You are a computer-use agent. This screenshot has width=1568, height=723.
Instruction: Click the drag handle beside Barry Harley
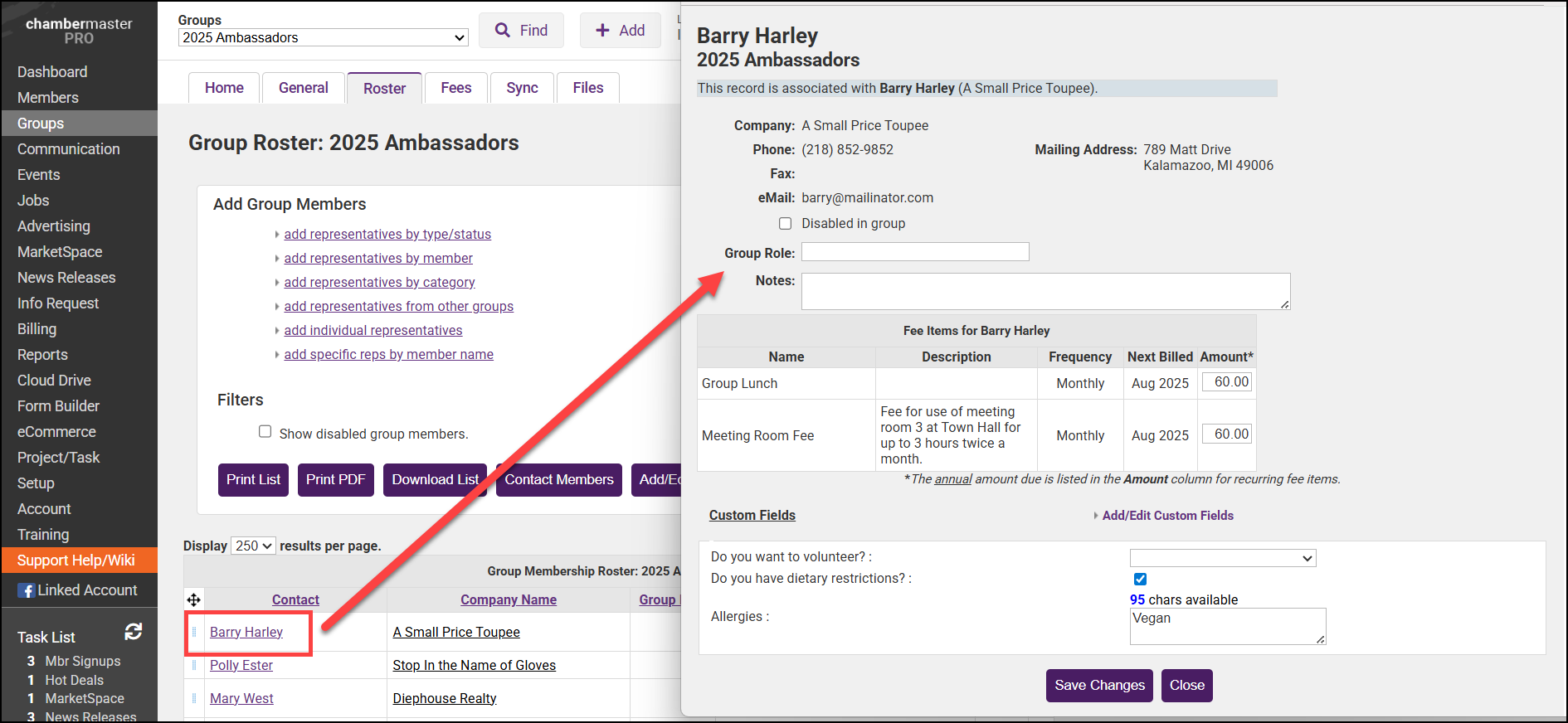click(194, 633)
